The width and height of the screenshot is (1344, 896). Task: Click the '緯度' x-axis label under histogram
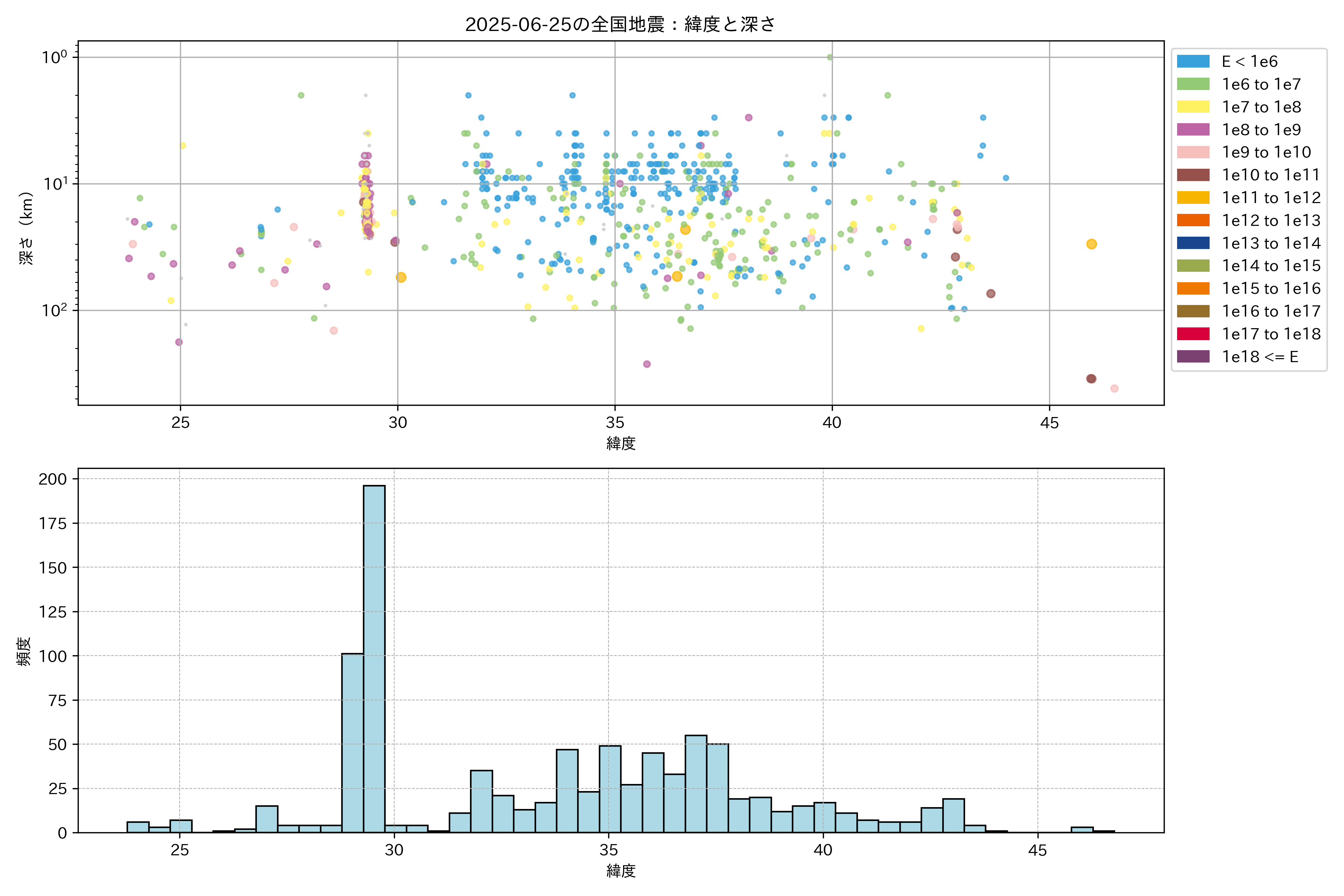tap(620, 871)
